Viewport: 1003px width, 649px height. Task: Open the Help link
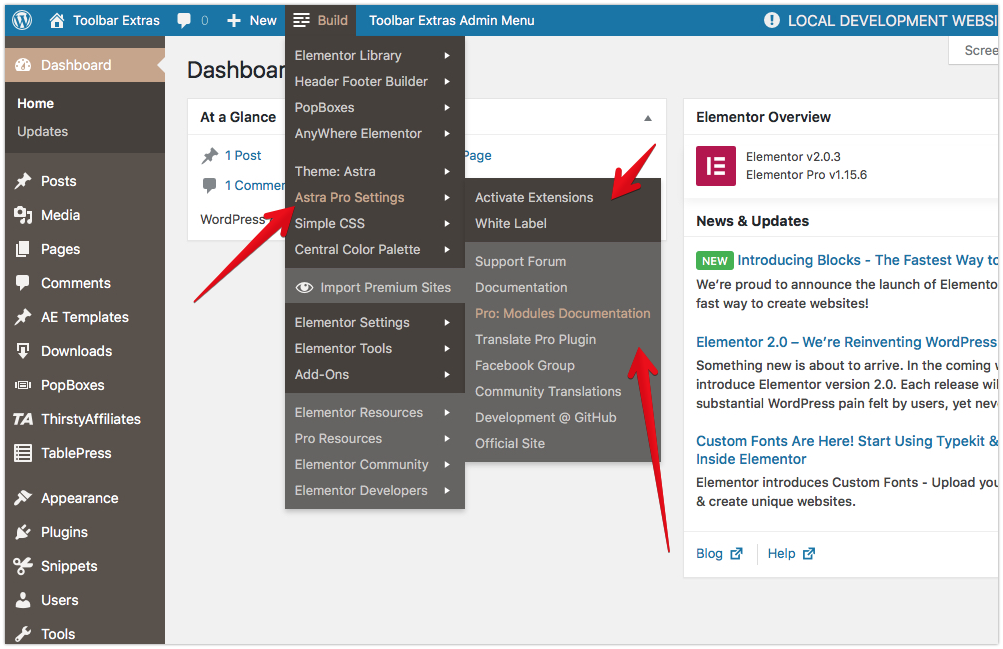pyautogui.click(x=781, y=554)
